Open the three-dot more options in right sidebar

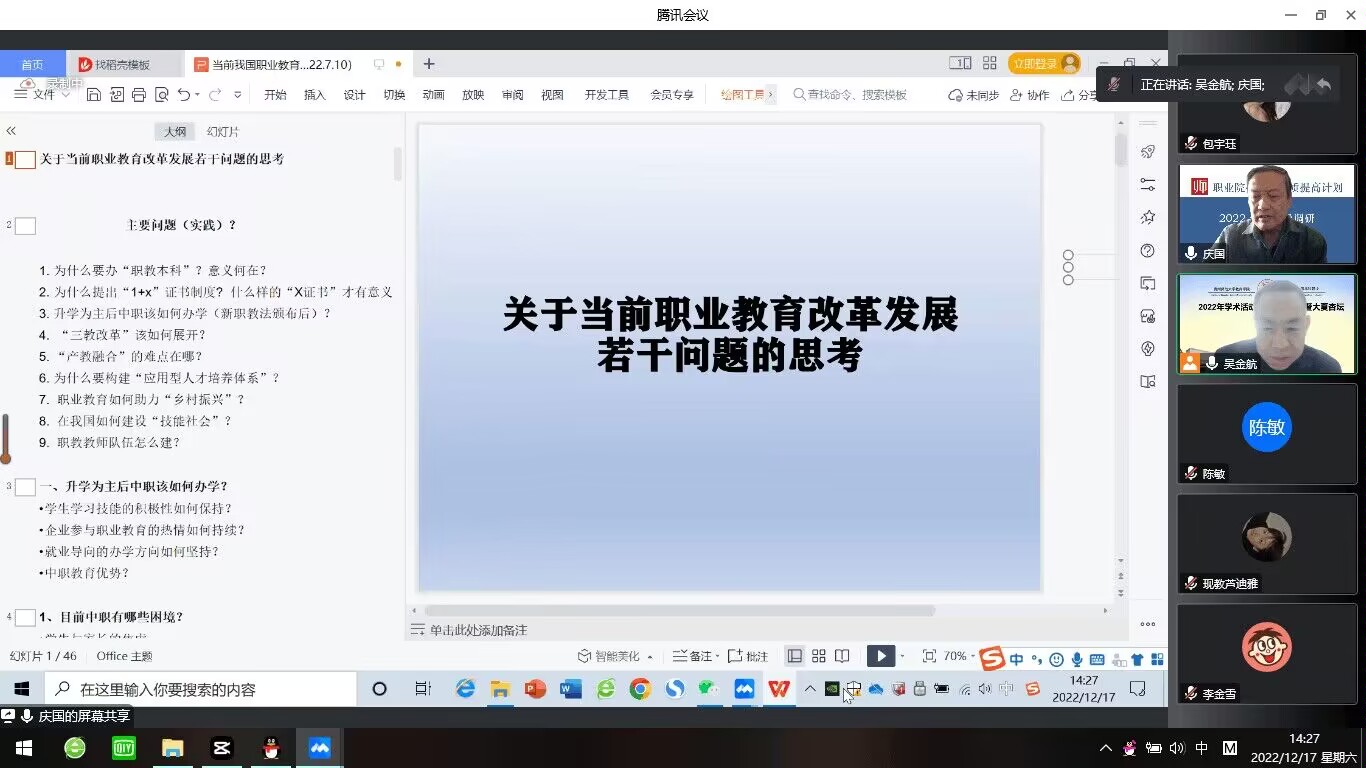1148,624
